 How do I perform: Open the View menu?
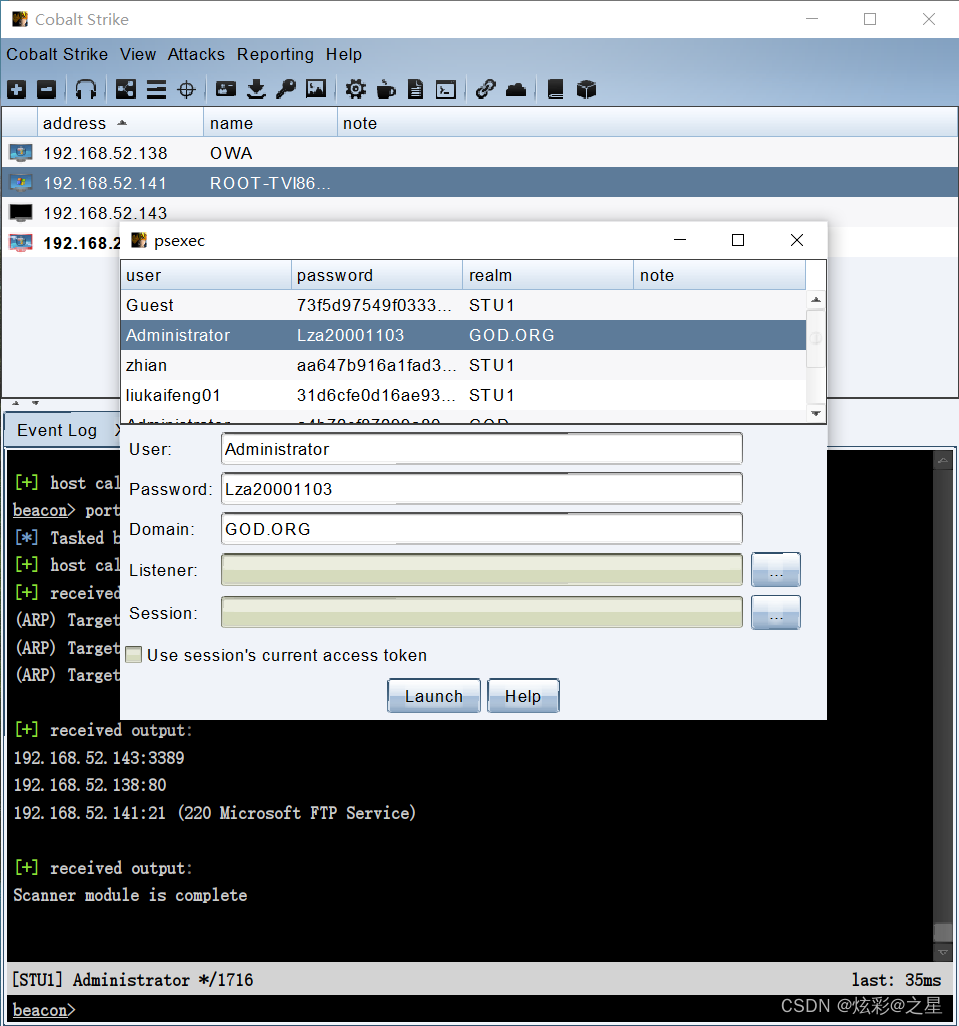(138, 54)
